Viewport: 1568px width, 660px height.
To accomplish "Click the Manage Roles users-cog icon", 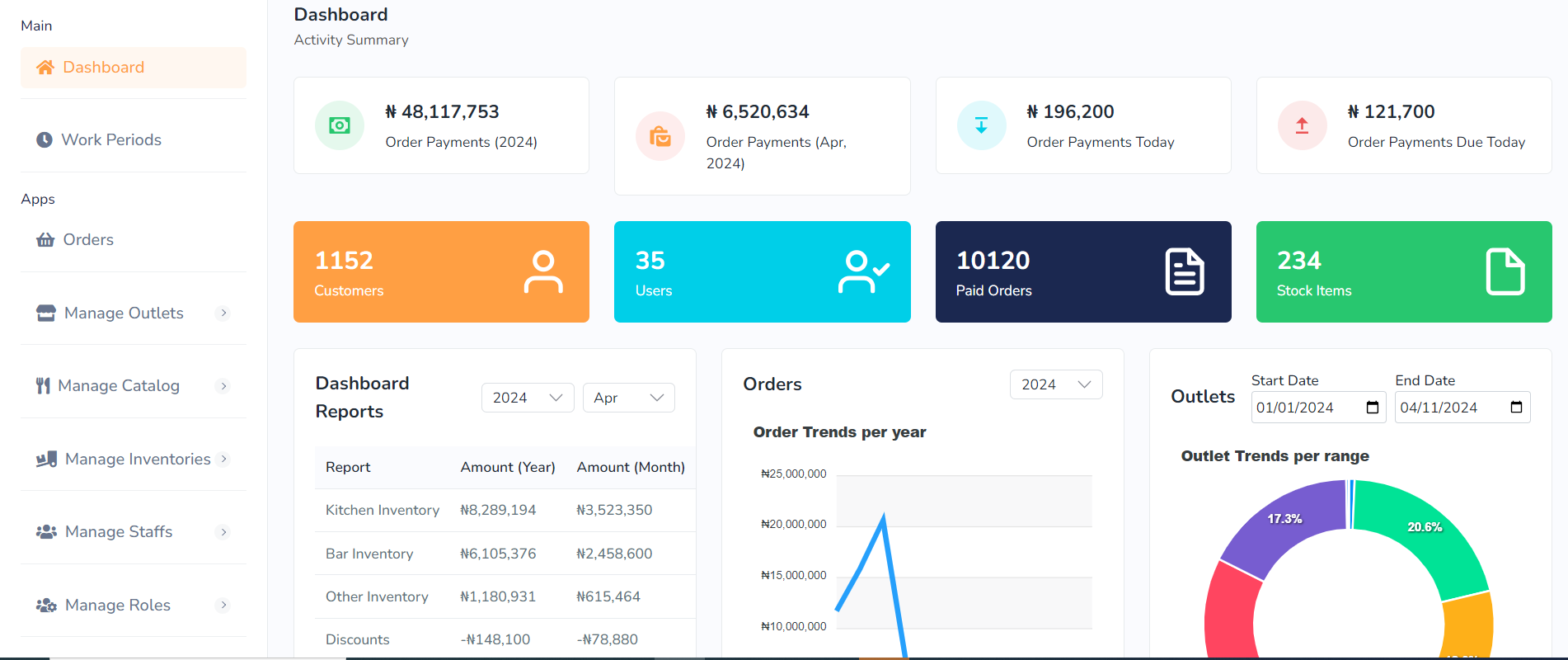I will pyautogui.click(x=46, y=606).
